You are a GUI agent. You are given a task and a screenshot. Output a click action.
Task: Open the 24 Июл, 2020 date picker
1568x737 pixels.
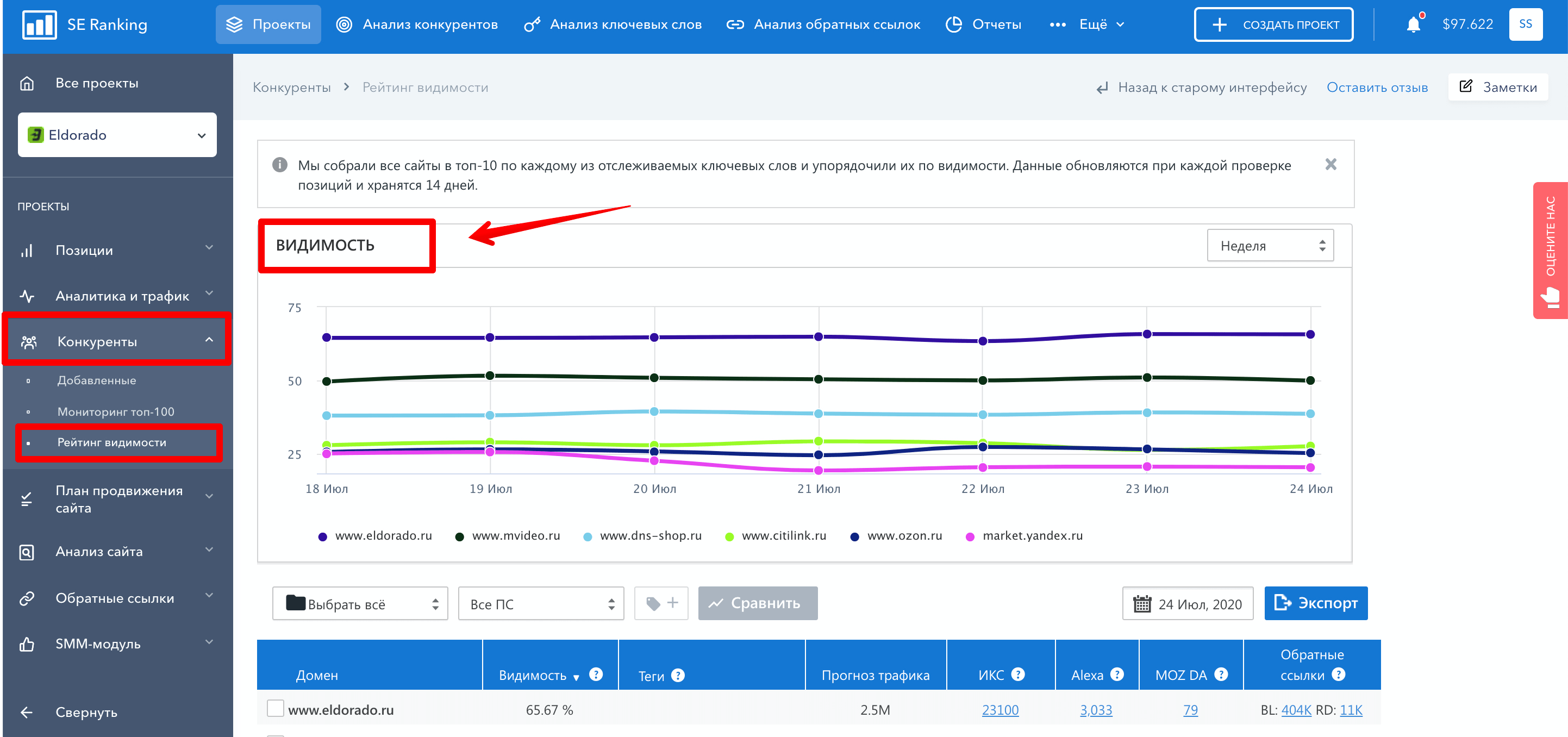pos(1188,603)
